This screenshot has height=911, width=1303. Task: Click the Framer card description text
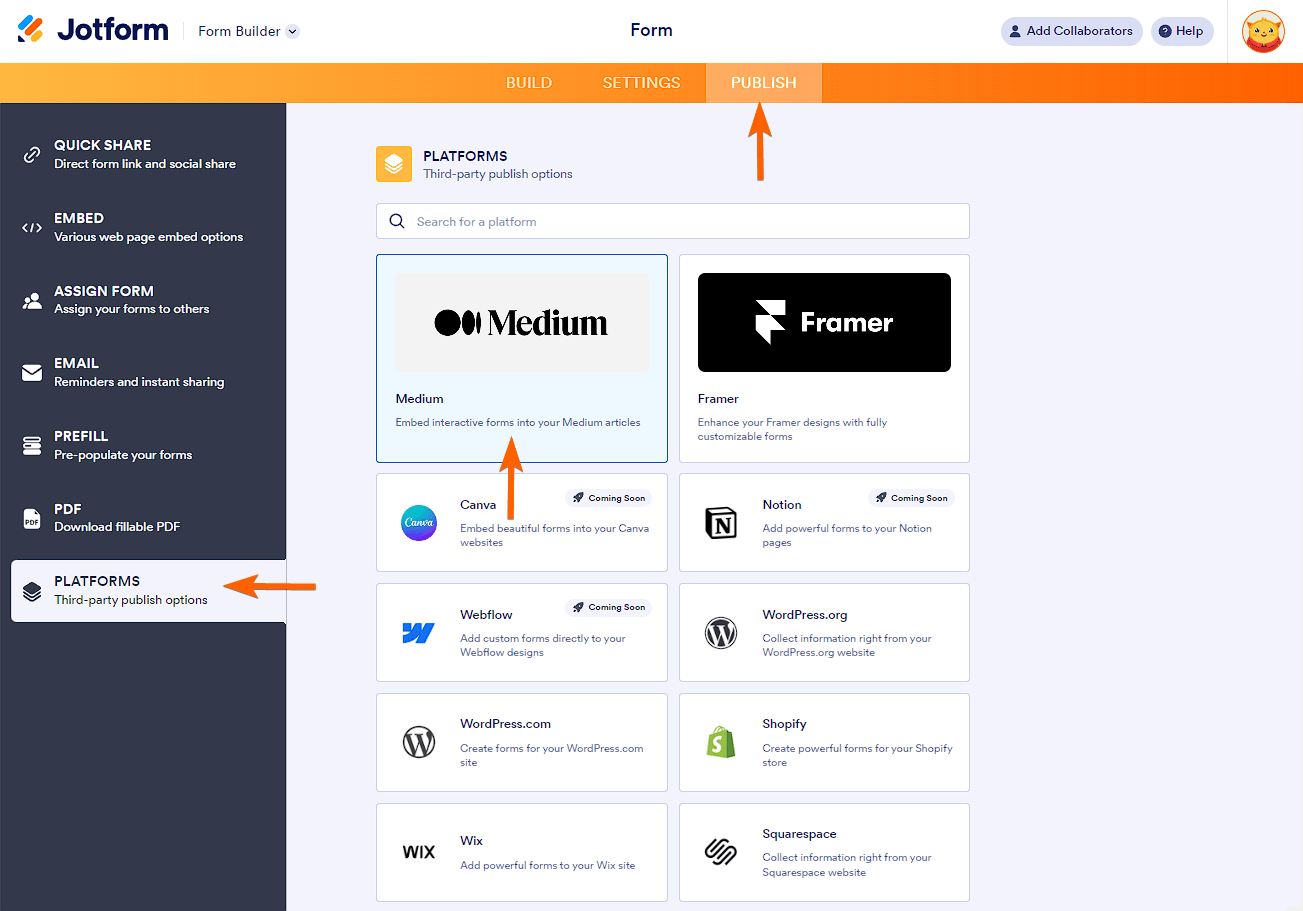click(x=792, y=429)
